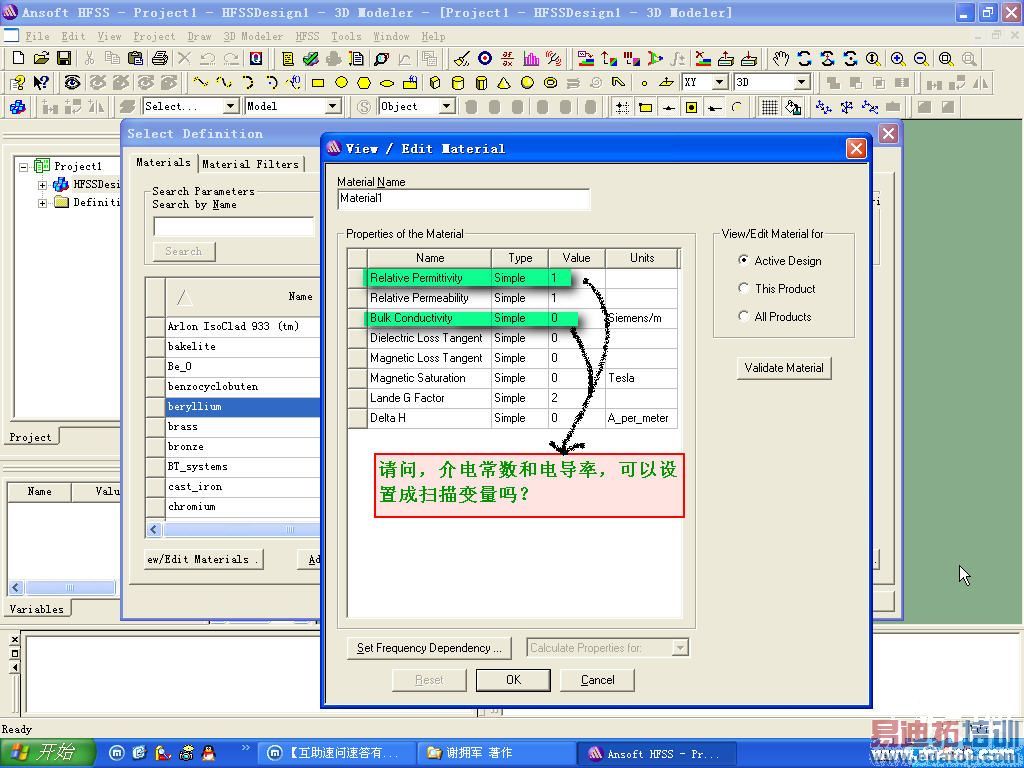Select the Draw Rectangle tool

point(318,83)
